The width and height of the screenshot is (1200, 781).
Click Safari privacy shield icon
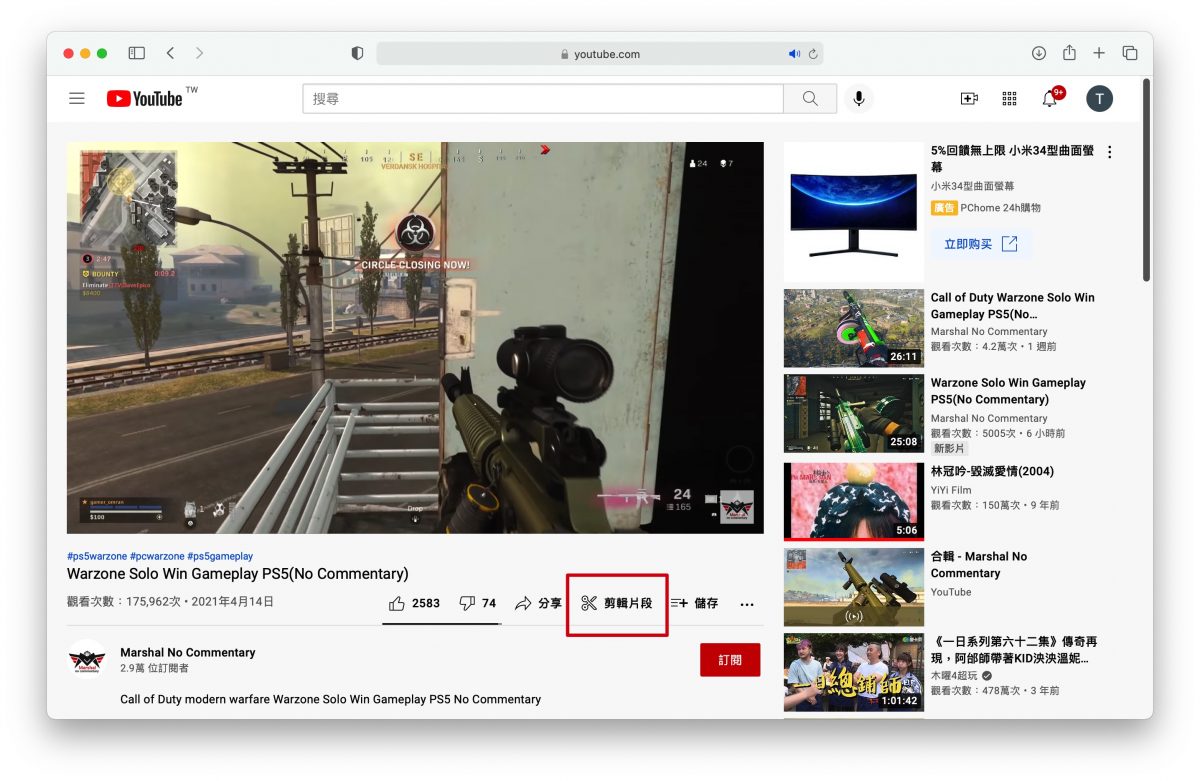click(x=357, y=53)
